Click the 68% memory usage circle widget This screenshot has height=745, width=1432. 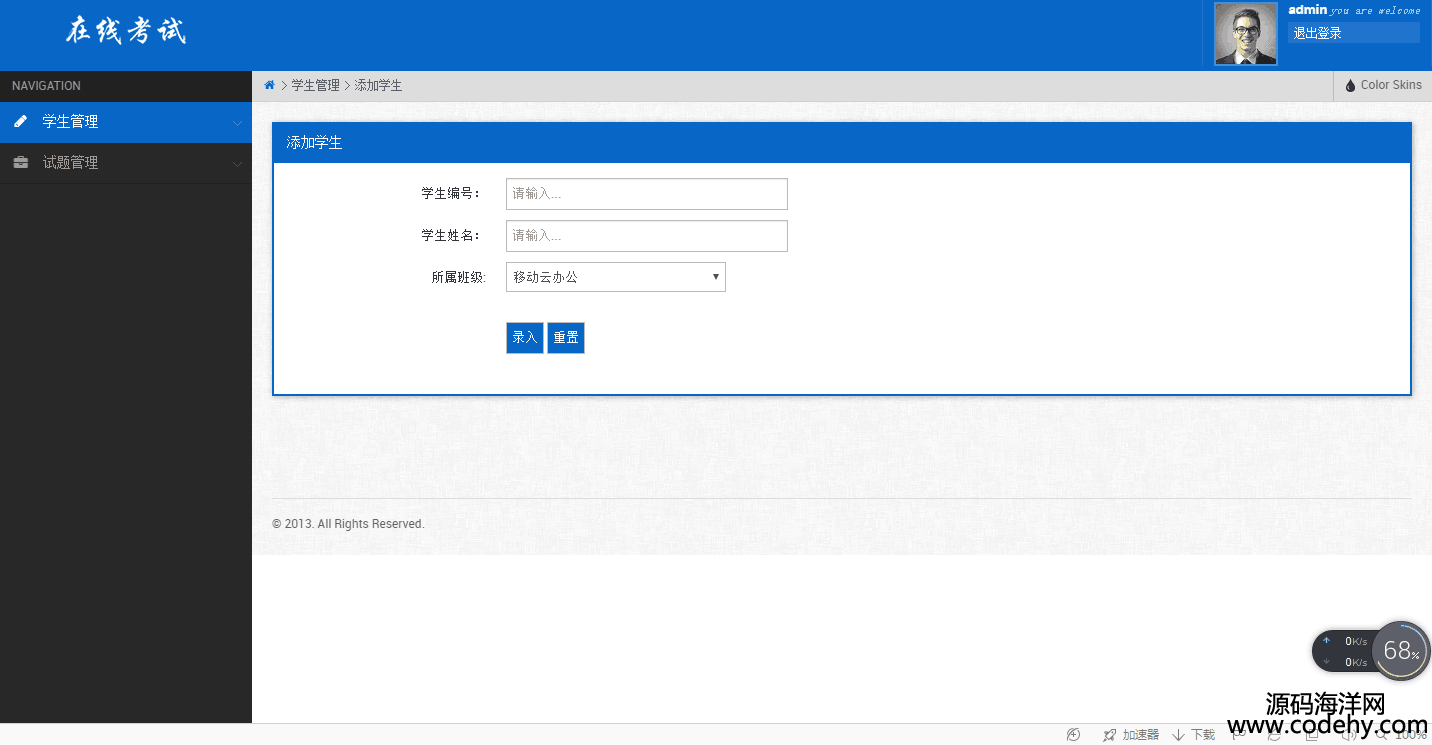(x=1401, y=651)
